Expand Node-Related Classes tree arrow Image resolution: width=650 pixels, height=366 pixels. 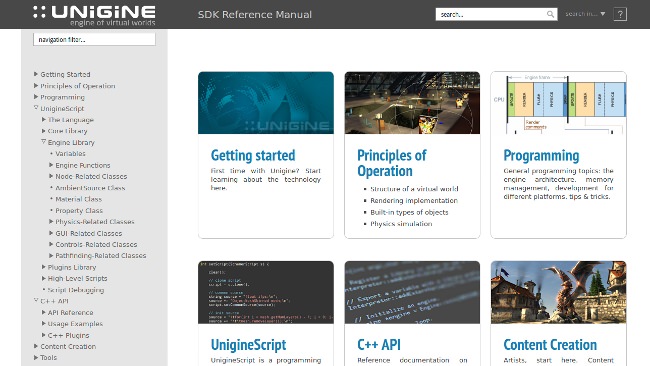(51, 176)
